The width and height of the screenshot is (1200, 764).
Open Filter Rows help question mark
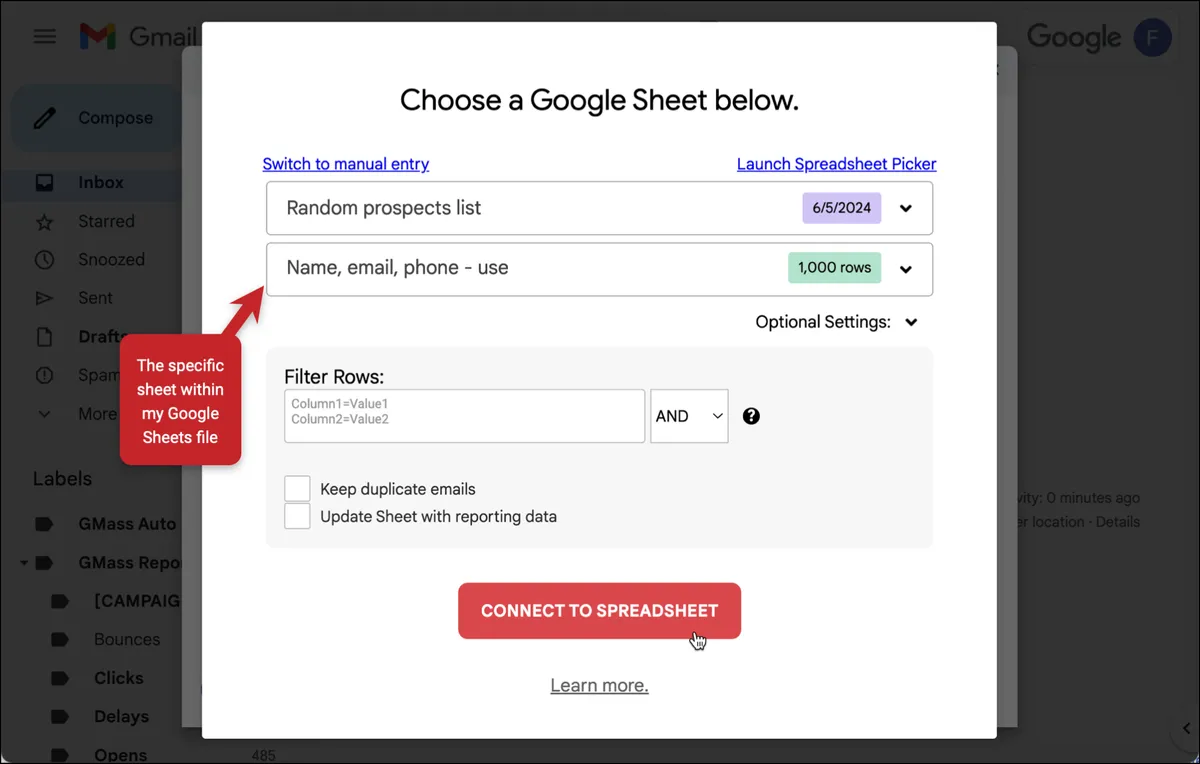(x=751, y=416)
